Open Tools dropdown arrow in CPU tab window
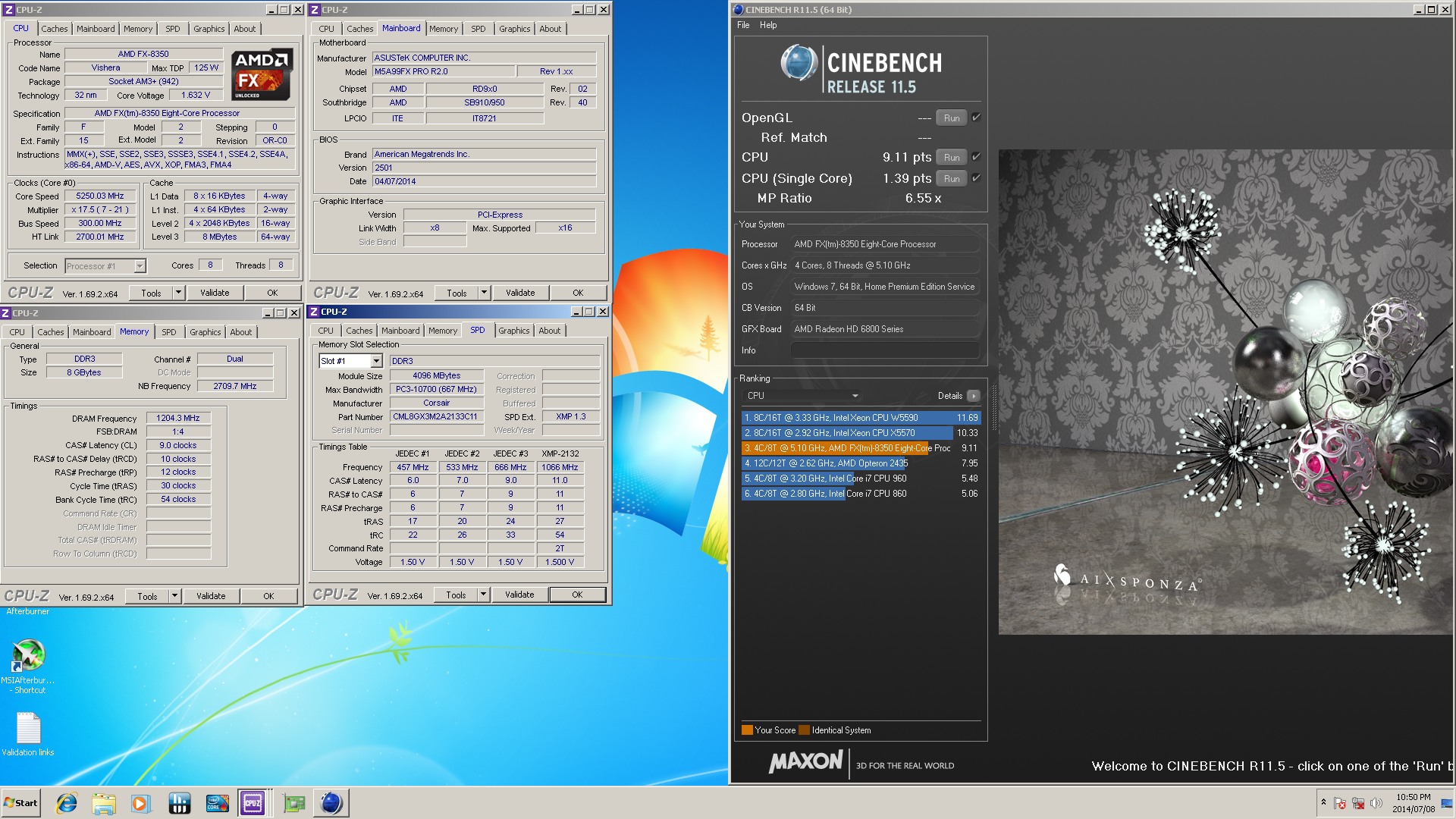Image resolution: width=1456 pixels, height=819 pixels. [179, 293]
